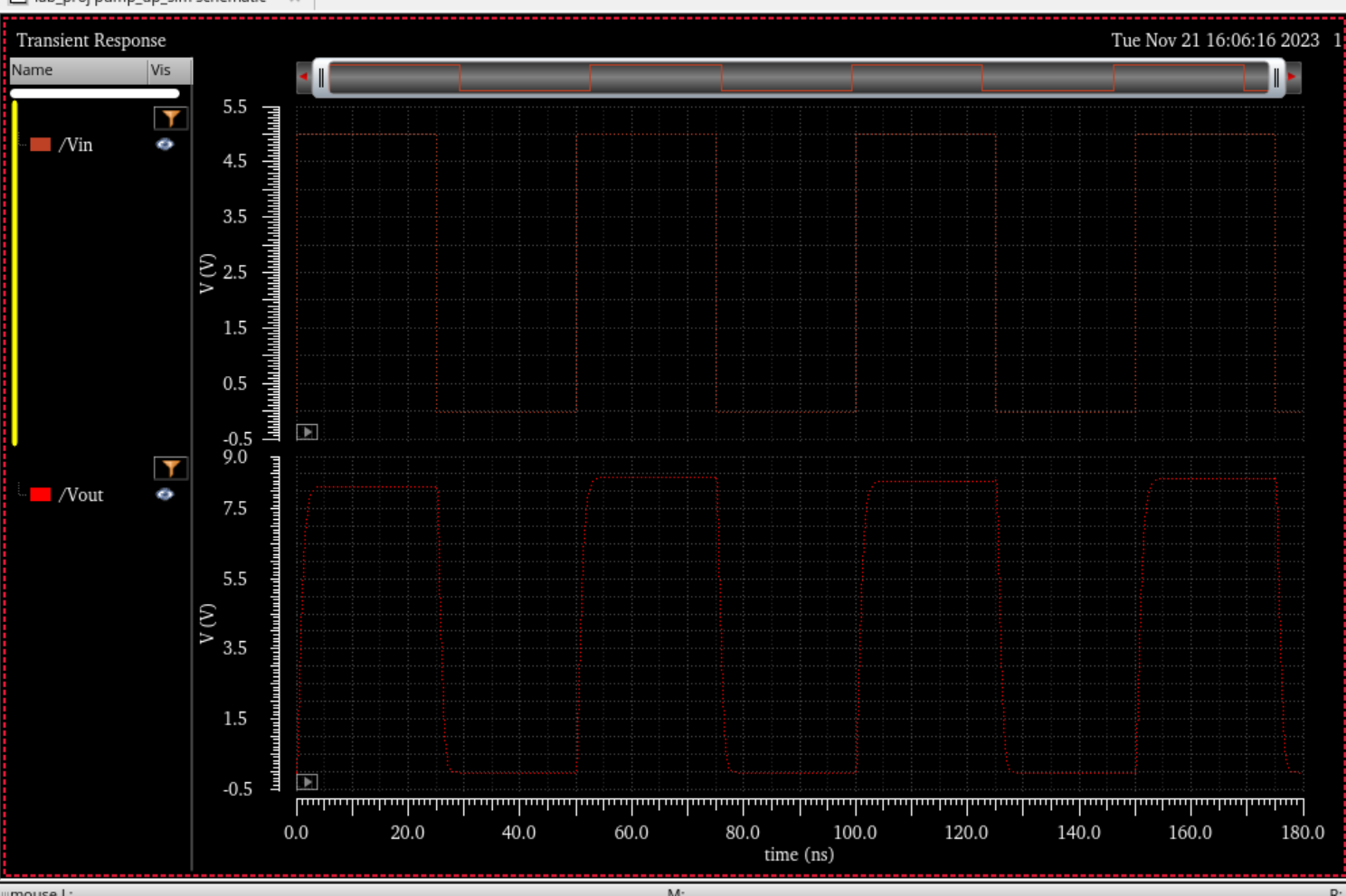The image size is (1346, 896).
Task: Hide the /Vout trace using its eye icon
Action: click(x=166, y=495)
